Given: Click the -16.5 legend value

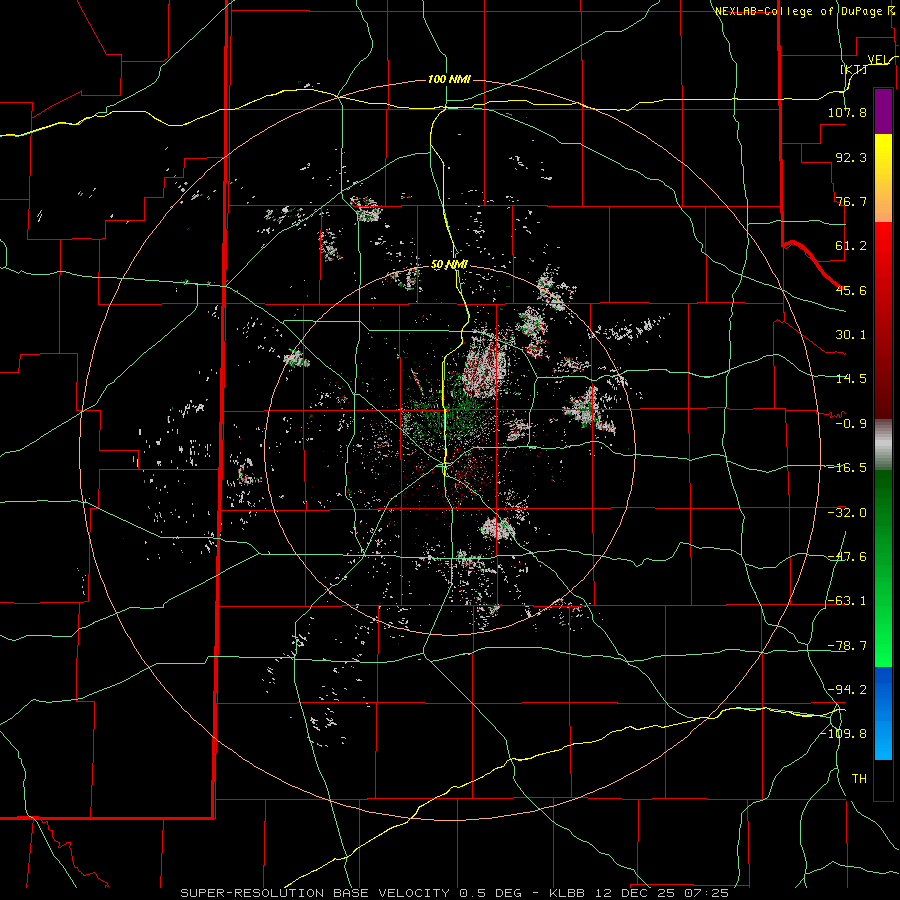Looking at the screenshot, I should pos(847,468).
